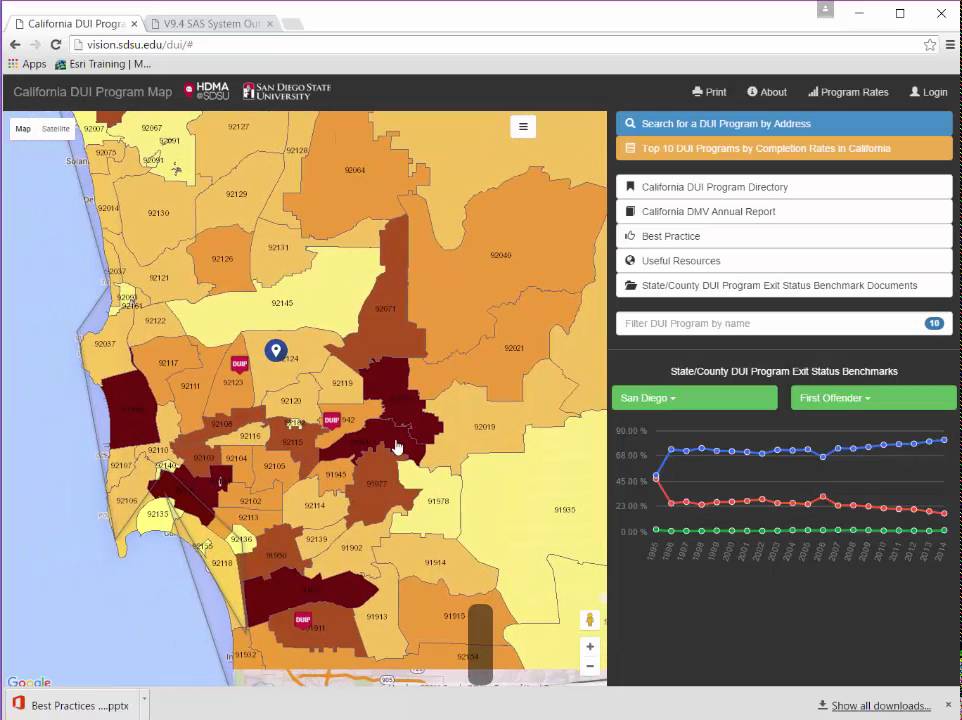The height and width of the screenshot is (720, 962).
Task: Zoom out on the map
Action: click(x=590, y=666)
